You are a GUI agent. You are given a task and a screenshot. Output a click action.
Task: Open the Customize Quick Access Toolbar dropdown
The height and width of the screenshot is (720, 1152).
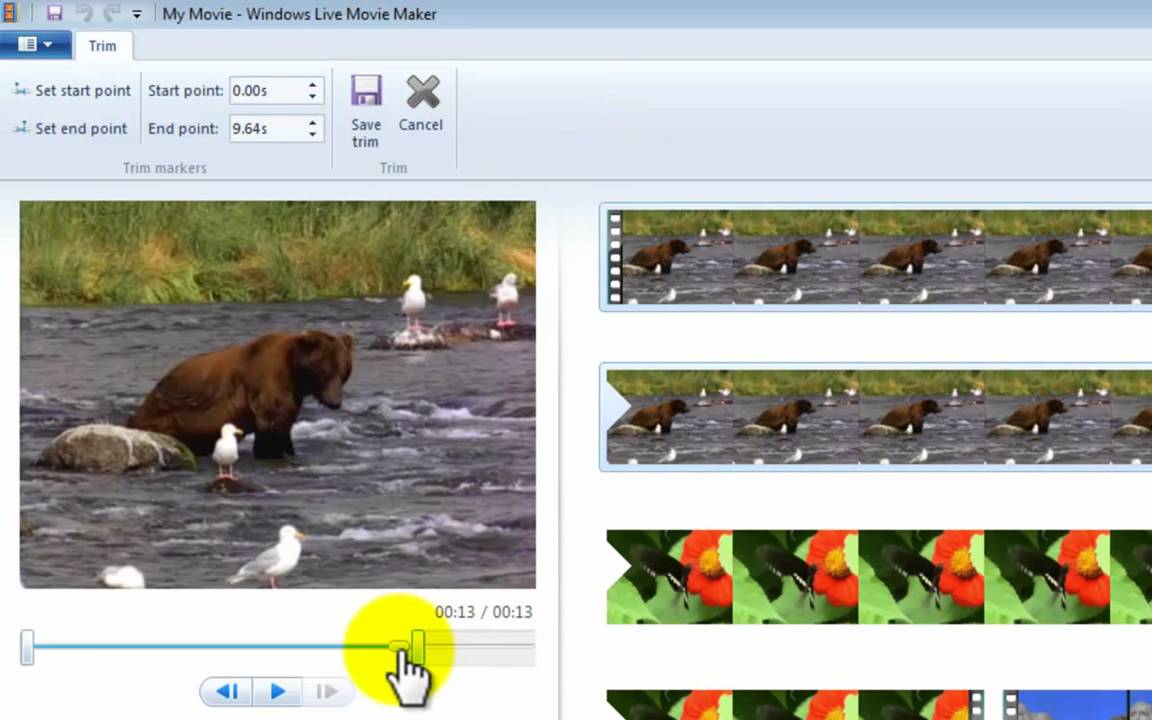137,14
